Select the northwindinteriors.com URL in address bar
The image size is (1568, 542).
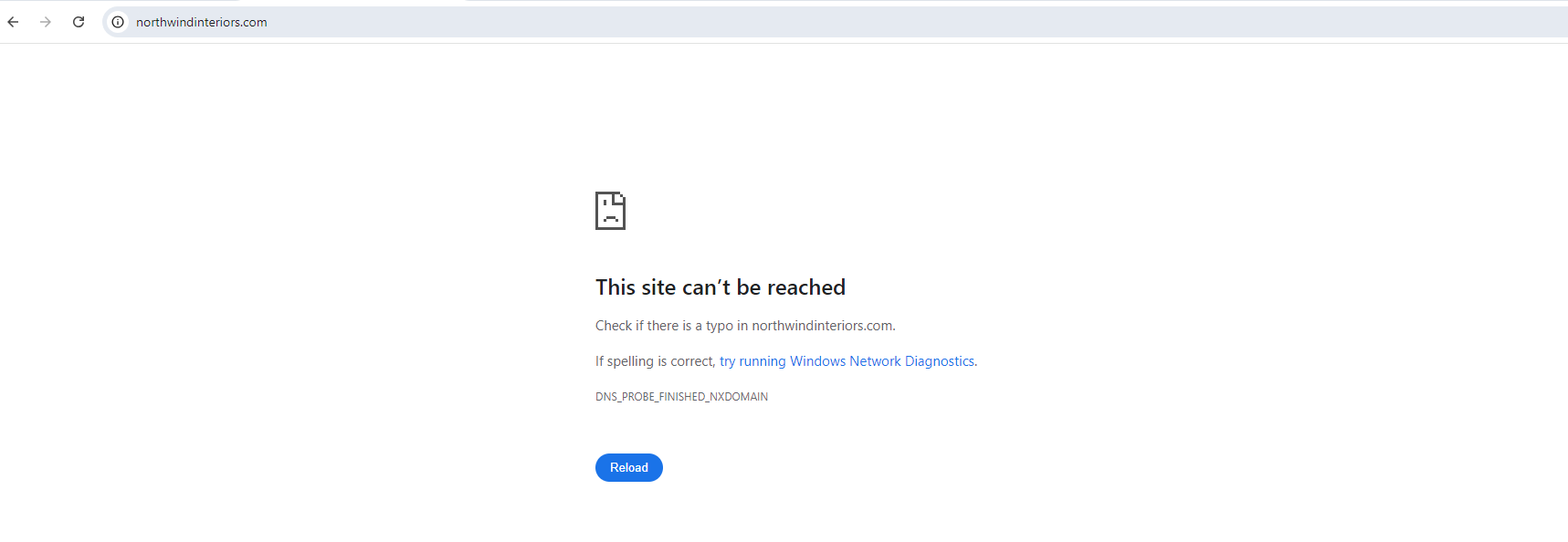[201, 22]
